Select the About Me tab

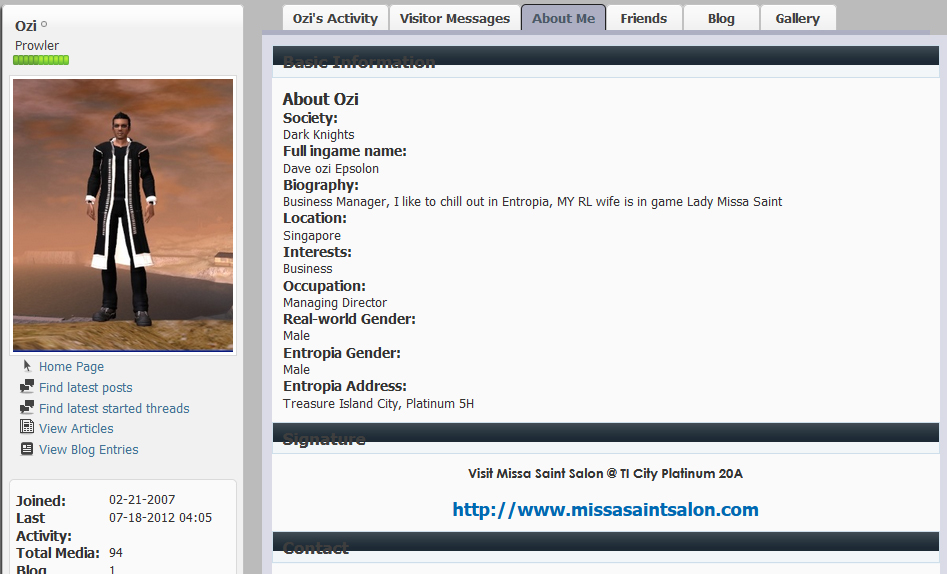coord(563,18)
